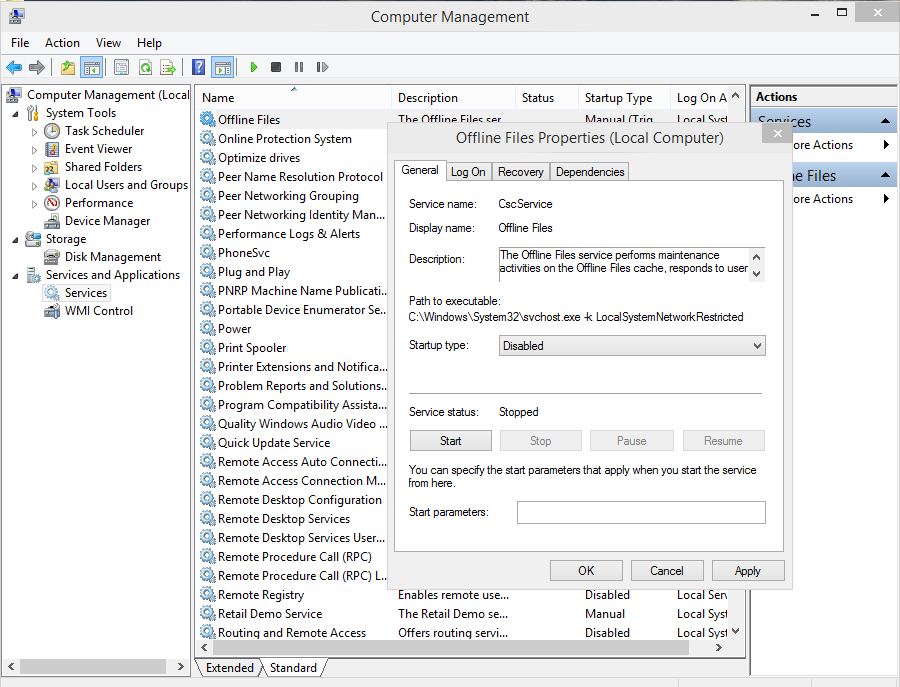Switch to the Log On tab
The height and width of the screenshot is (687, 900).
pos(468,172)
